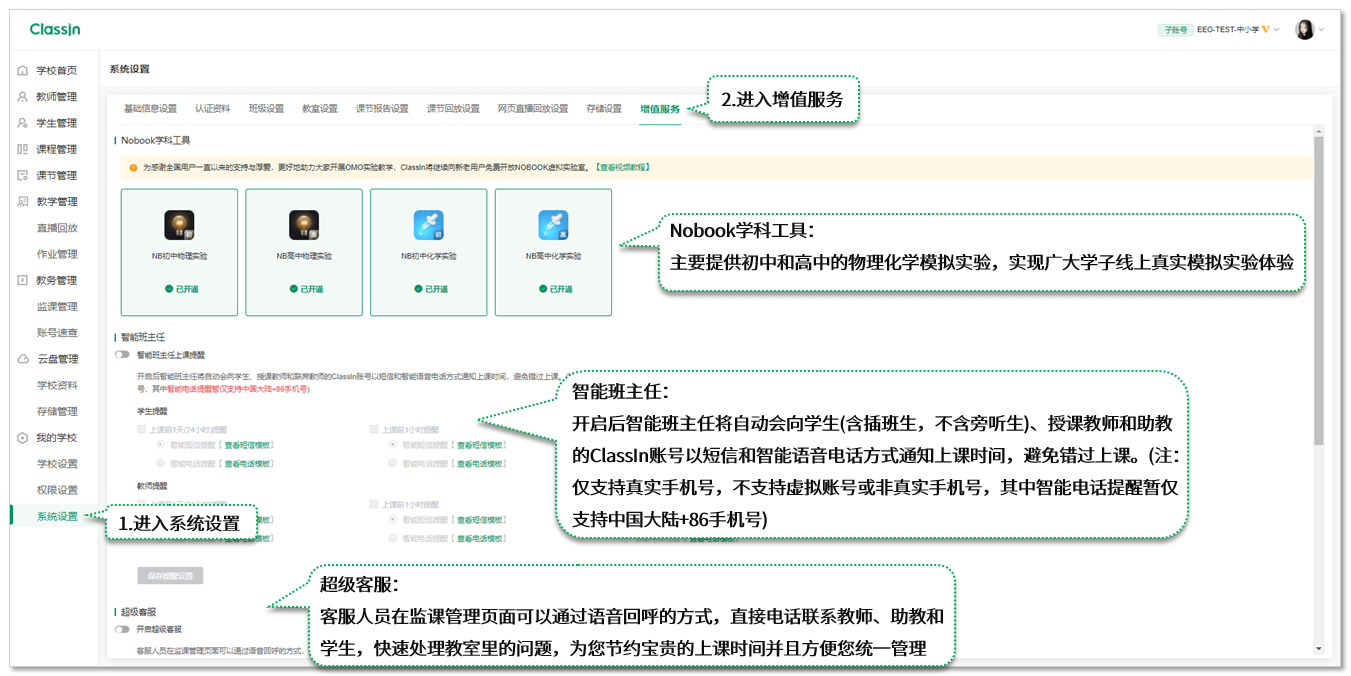The image size is (1351, 676).
Task: Open 查看短信模板 for teacher 1-hour reminder
Action: [x=479, y=521]
